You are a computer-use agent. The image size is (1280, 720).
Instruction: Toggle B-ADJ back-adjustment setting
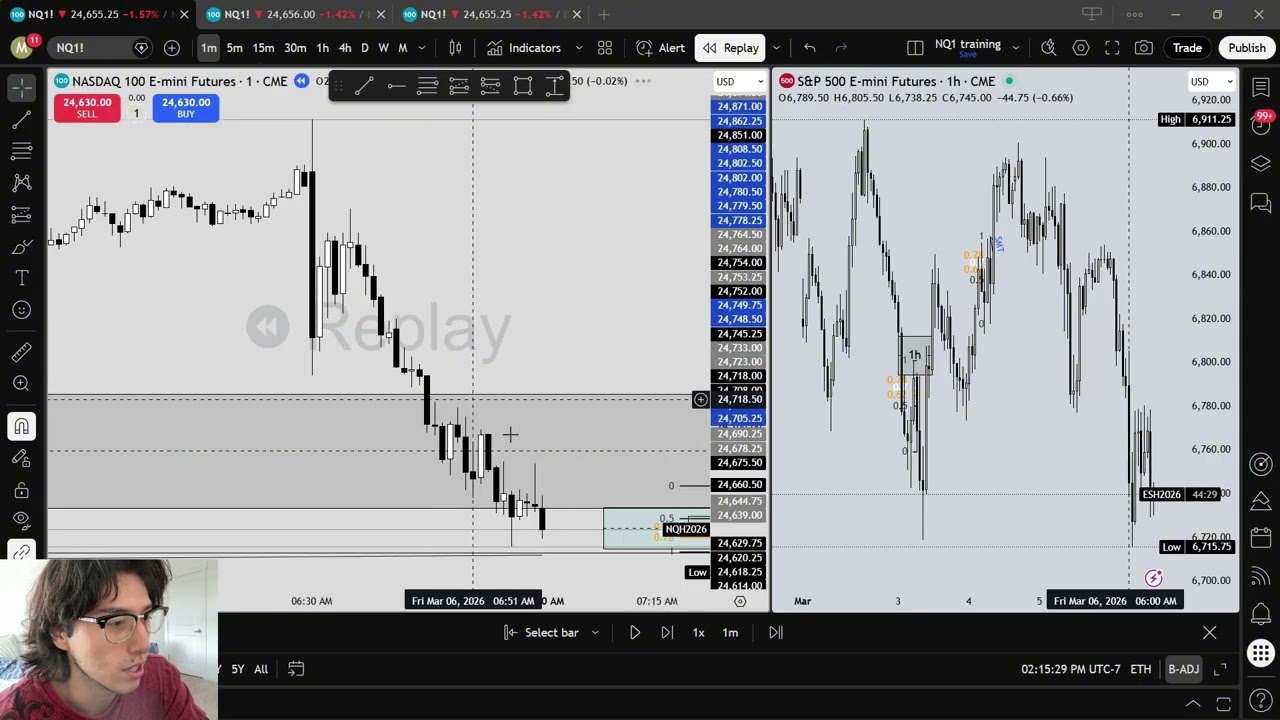coord(1183,669)
